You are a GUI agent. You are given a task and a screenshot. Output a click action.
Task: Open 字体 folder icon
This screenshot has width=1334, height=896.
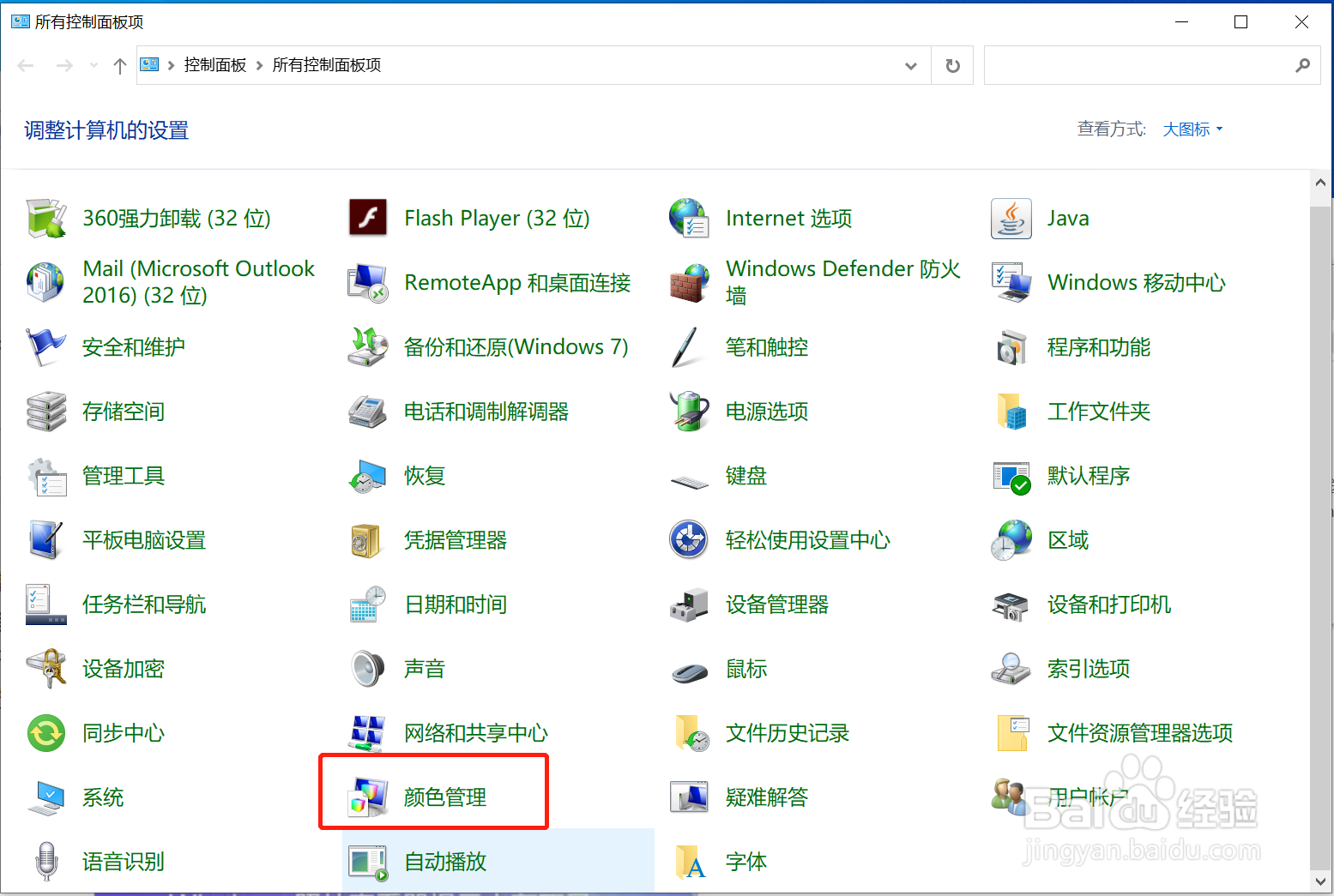point(689,862)
